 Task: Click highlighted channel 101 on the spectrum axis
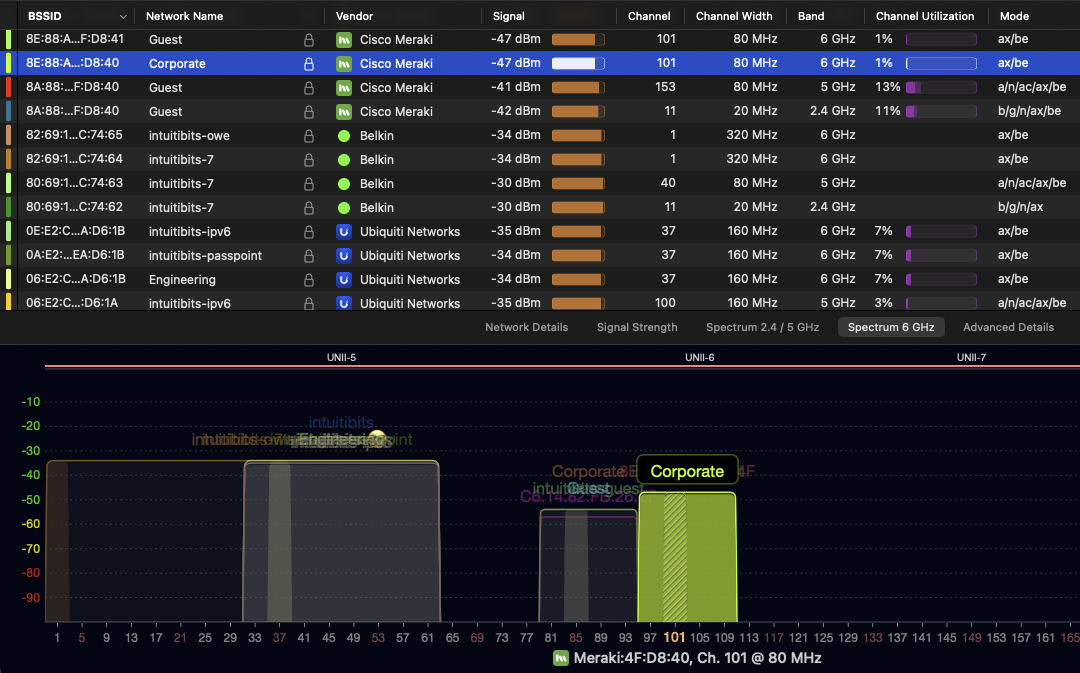tap(674, 638)
